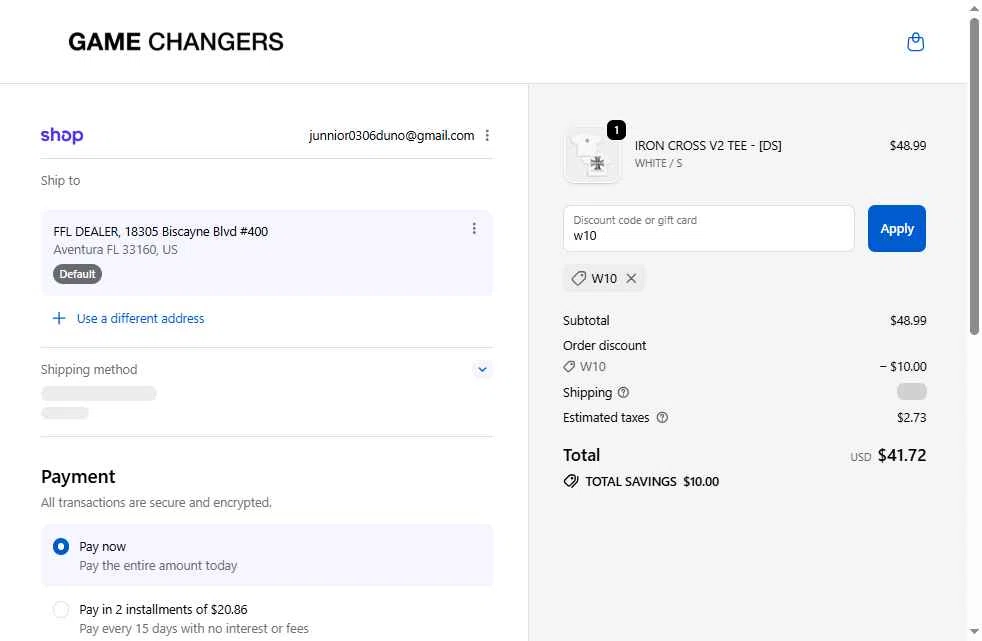The image size is (982, 641).
Task: Apply the discount code
Action: click(x=896, y=228)
